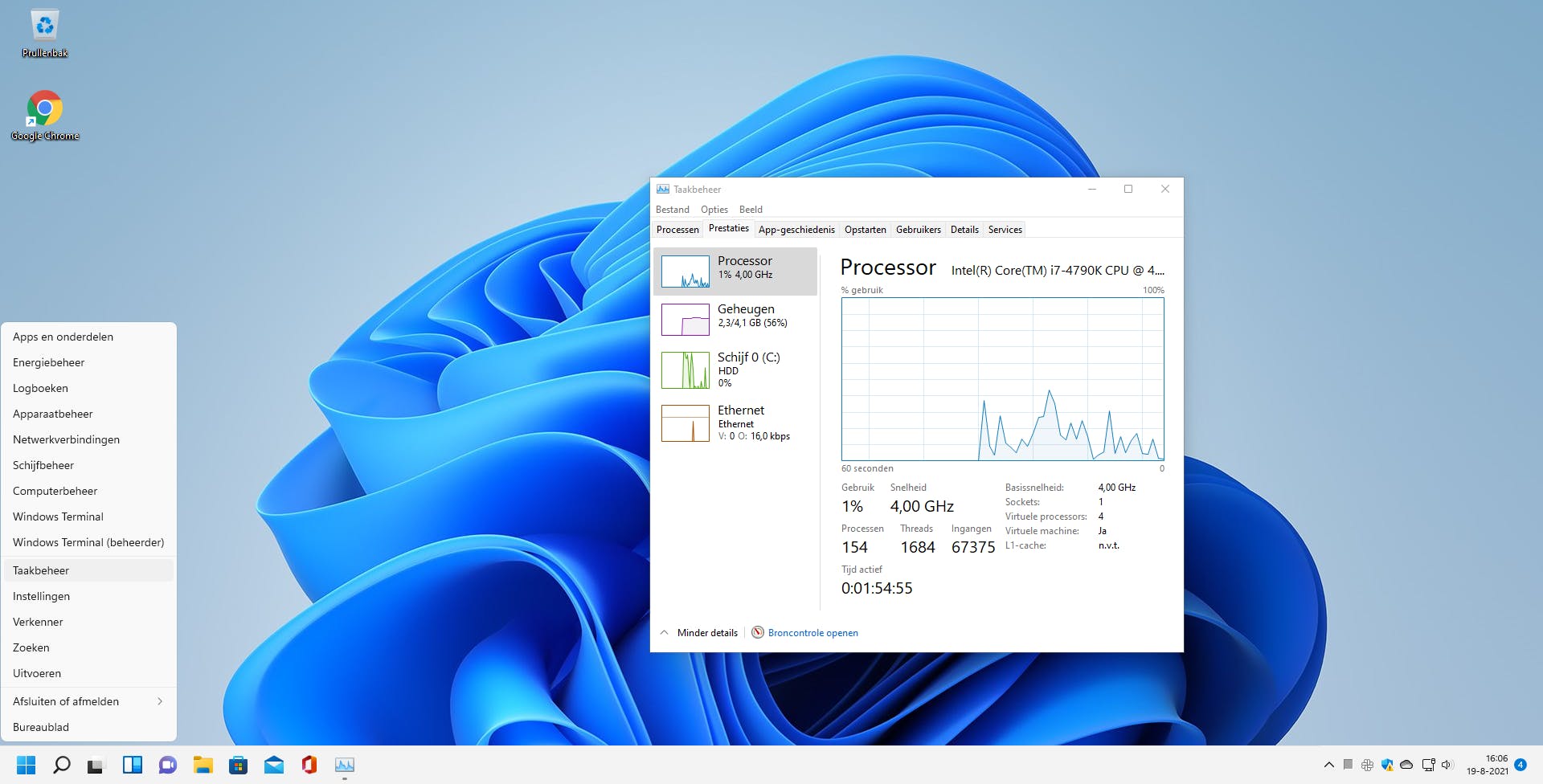Open Task View on the taskbar
Screen dimensions: 1543x784
click(x=96, y=765)
